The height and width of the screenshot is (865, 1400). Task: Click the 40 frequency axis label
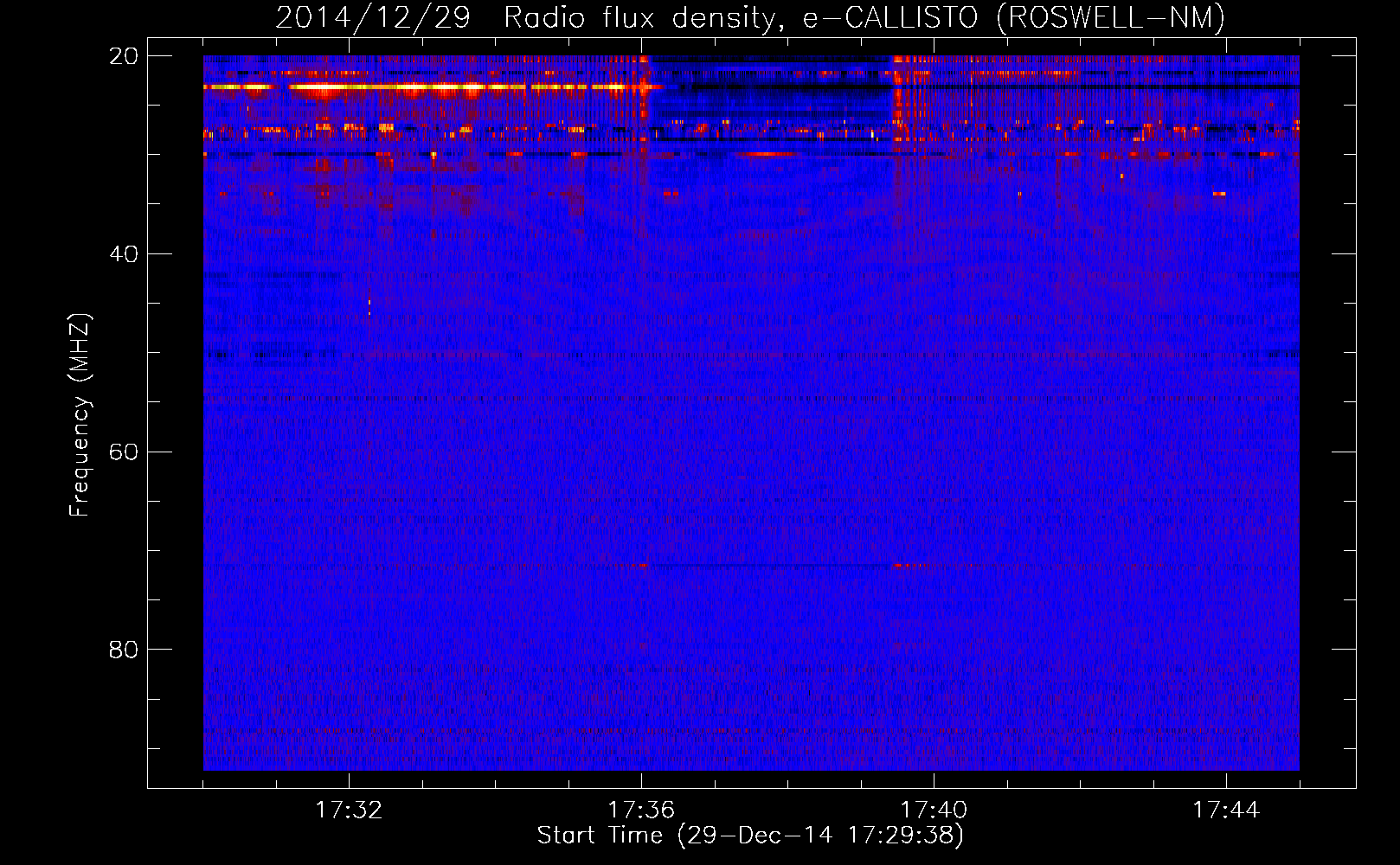coord(124,254)
